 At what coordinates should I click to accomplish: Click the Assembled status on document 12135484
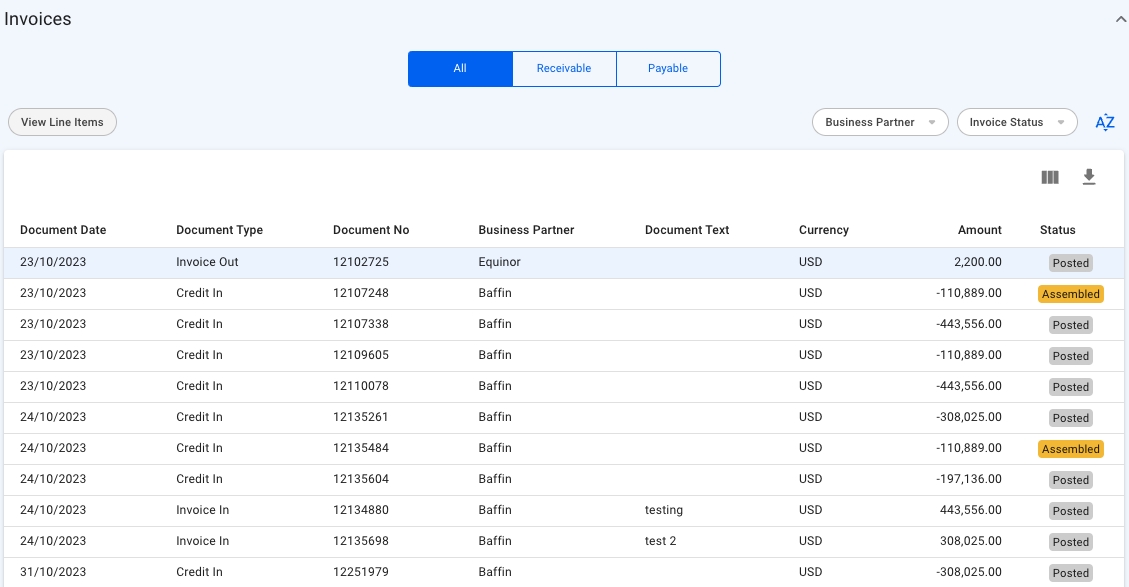click(x=1070, y=449)
